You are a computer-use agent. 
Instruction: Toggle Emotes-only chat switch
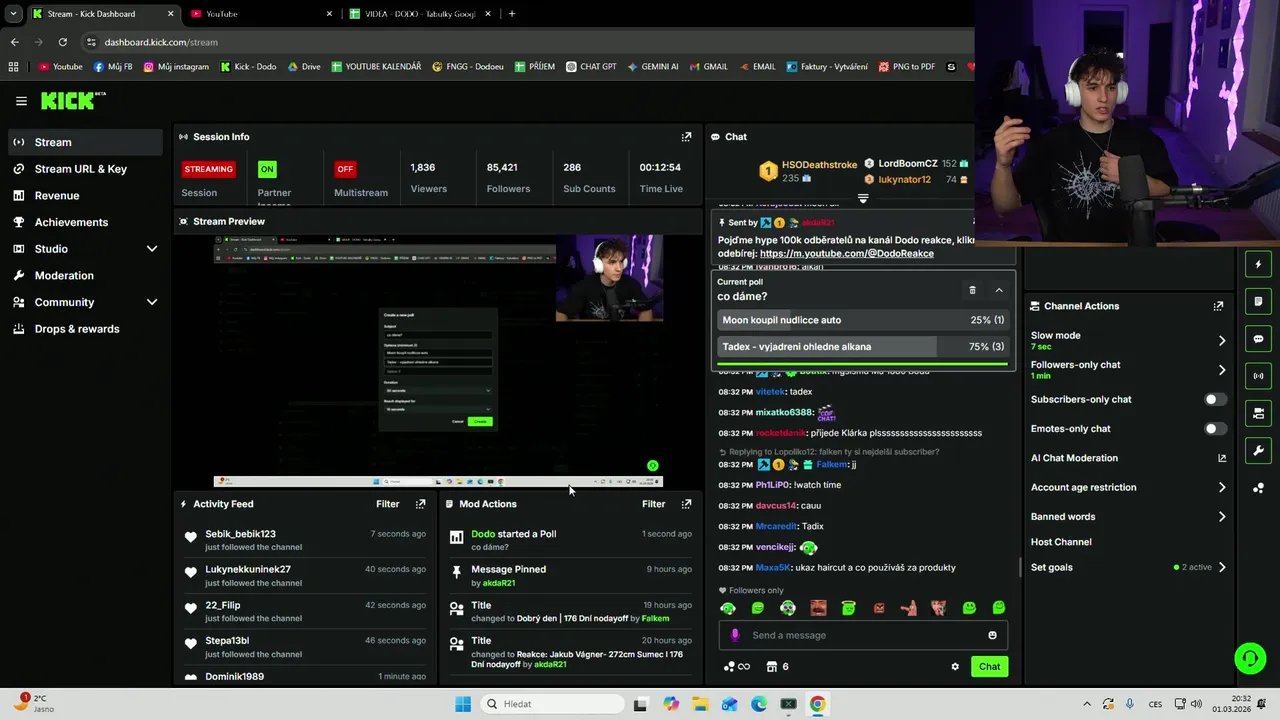1215,429
